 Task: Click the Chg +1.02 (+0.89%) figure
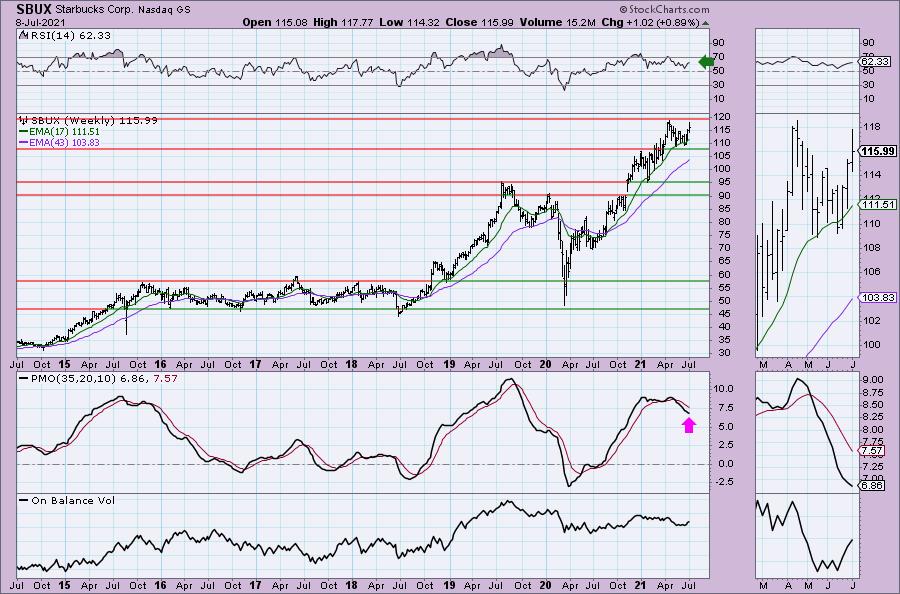(650, 22)
